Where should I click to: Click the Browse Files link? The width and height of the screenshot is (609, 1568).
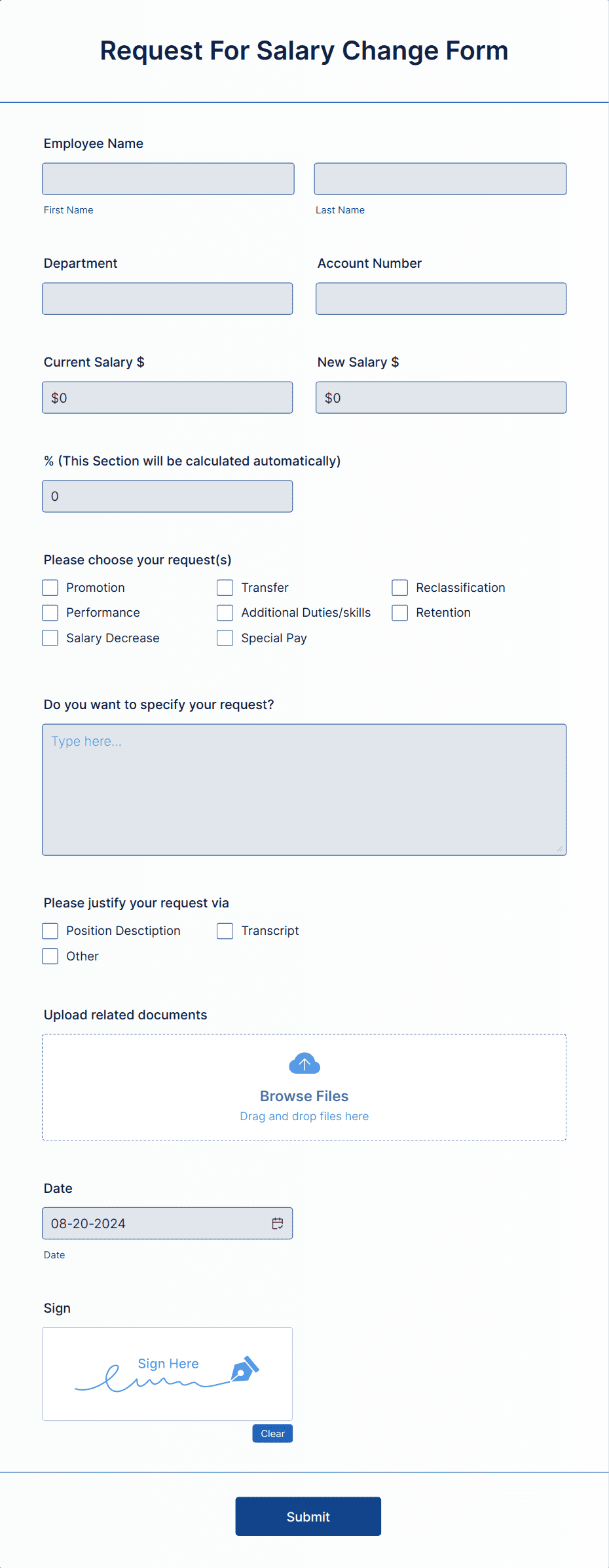304,1095
